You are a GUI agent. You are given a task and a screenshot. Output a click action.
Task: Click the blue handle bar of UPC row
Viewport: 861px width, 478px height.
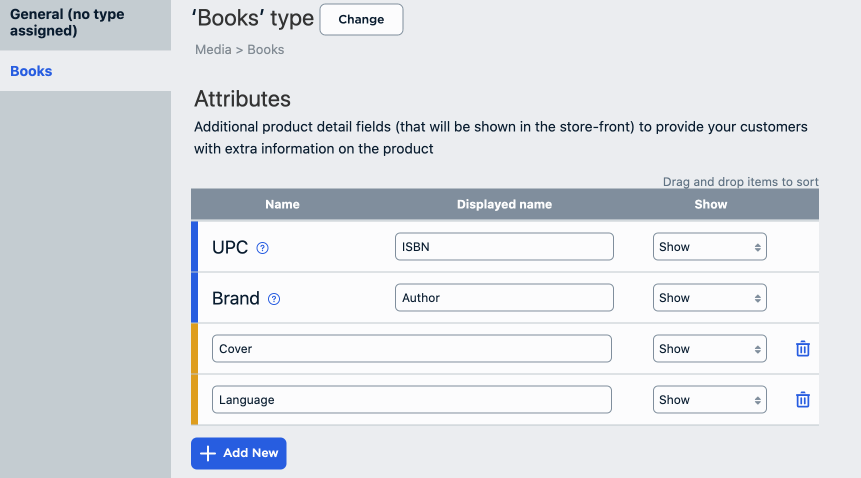pyautogui.click(x=195, y=247)
